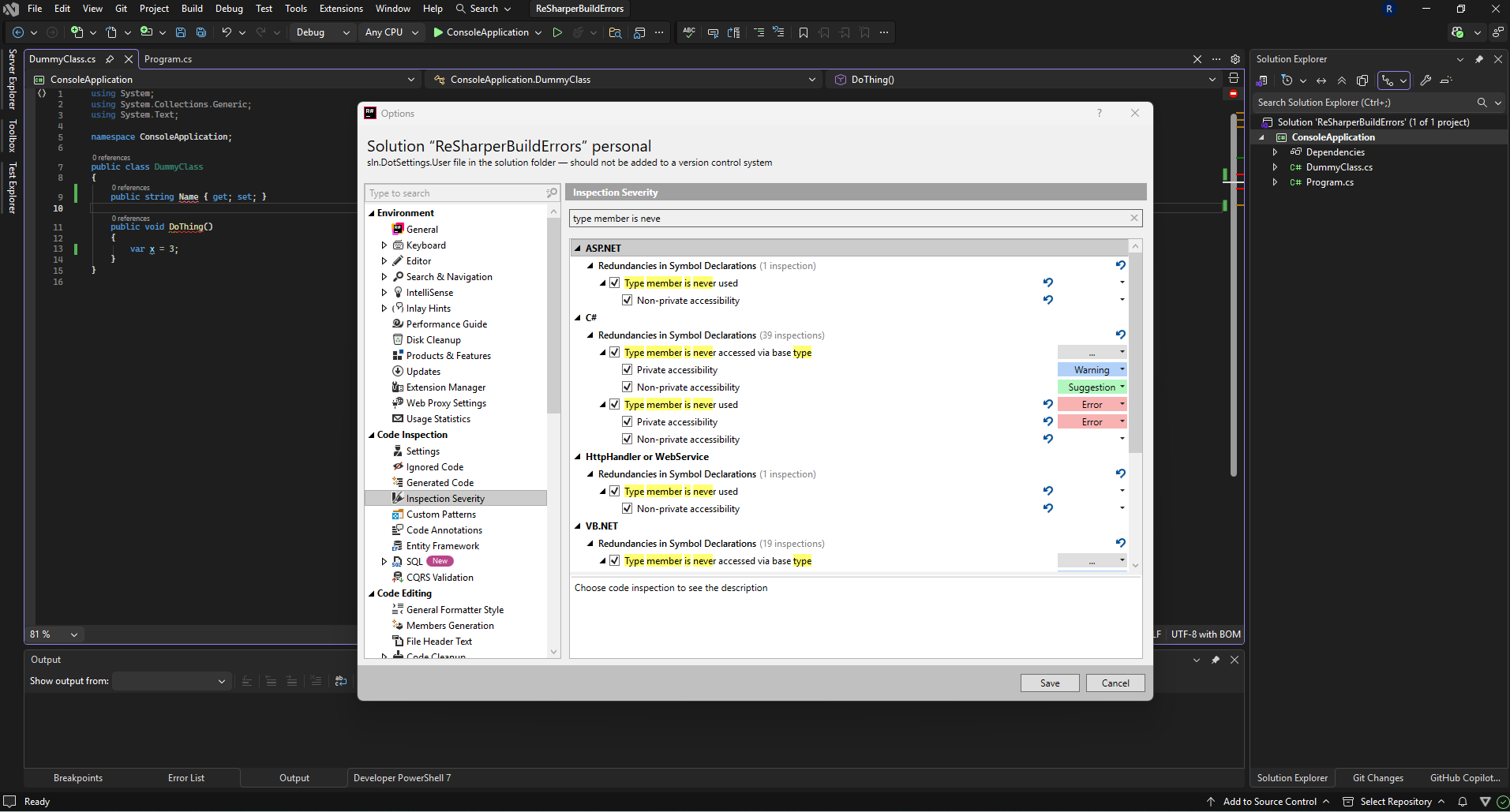Expand the Dependencies node in Solution Explorer
Viewport: 1510px width, 812px height.
point(1275,152)
